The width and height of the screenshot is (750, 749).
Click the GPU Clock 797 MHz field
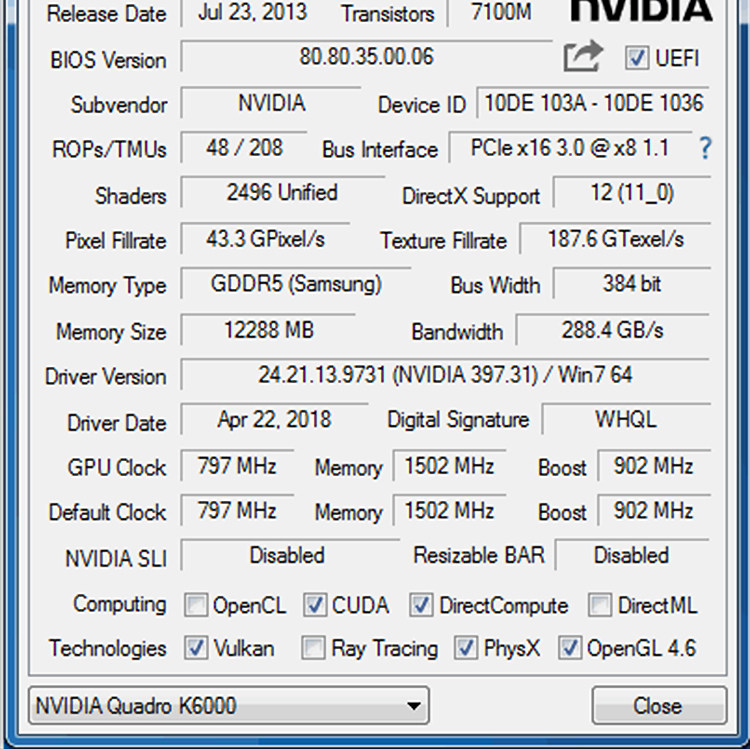pos(237,465)
